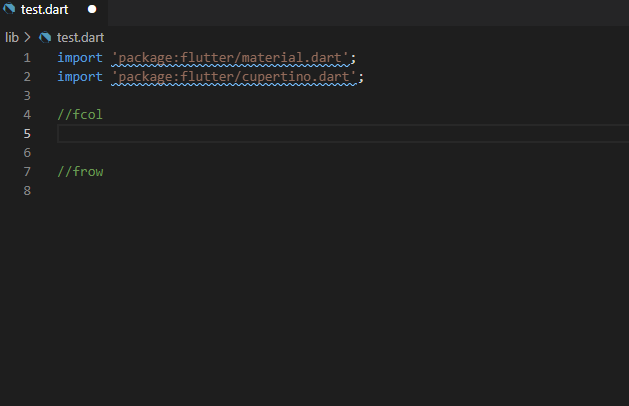This screenshot has width=629, height=406.
Task: Click the import keyword on line 1
Action: pyautogui.click(x=80, y=58)
